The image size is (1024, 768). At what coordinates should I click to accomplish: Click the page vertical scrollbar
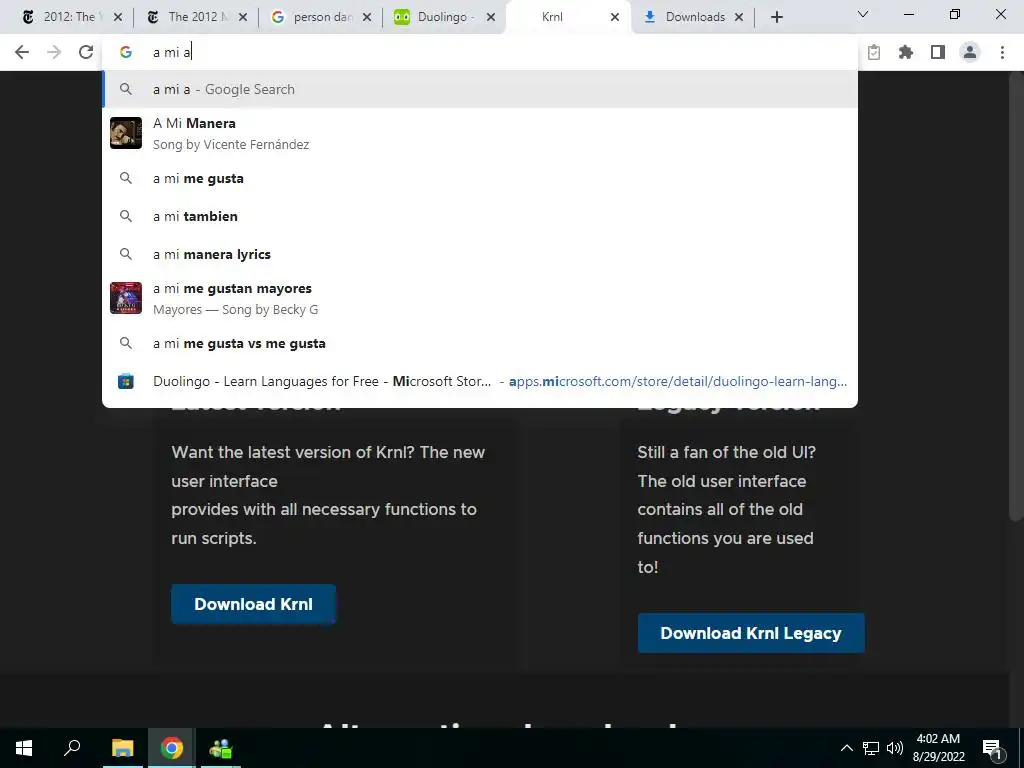1016,294
